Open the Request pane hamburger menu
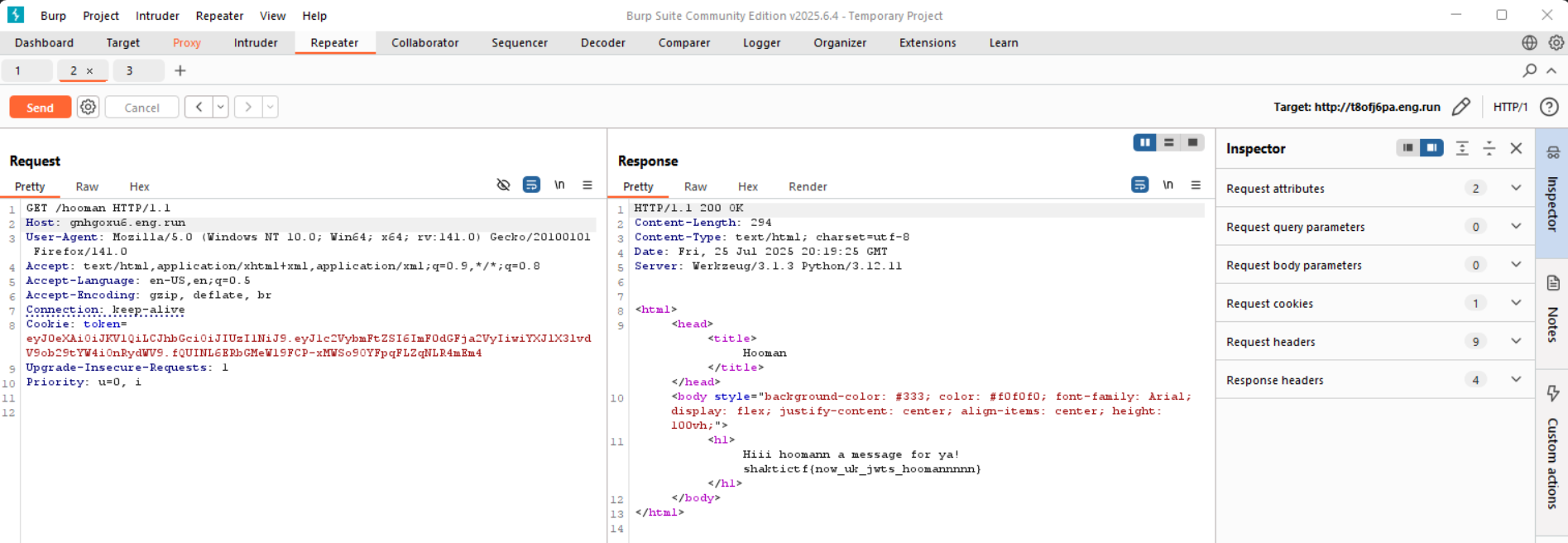Screen dimensions: 1568x543 pyautogui.click(x=587, y=185)
